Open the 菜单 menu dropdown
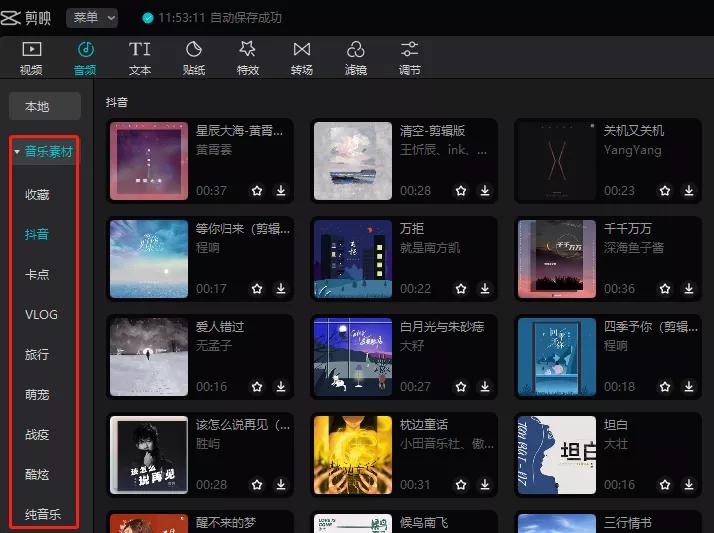 coord(92,18)
